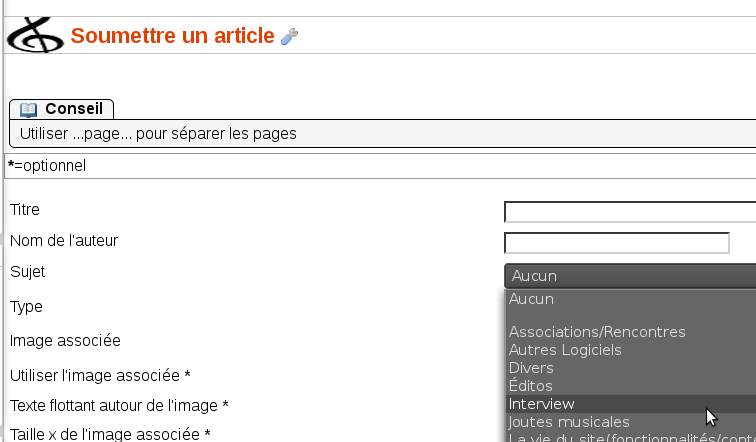The image size is (756, 442).
Task: Click the 'Utiliser l'image associée *' label
Action: click(x=100, y=375)
